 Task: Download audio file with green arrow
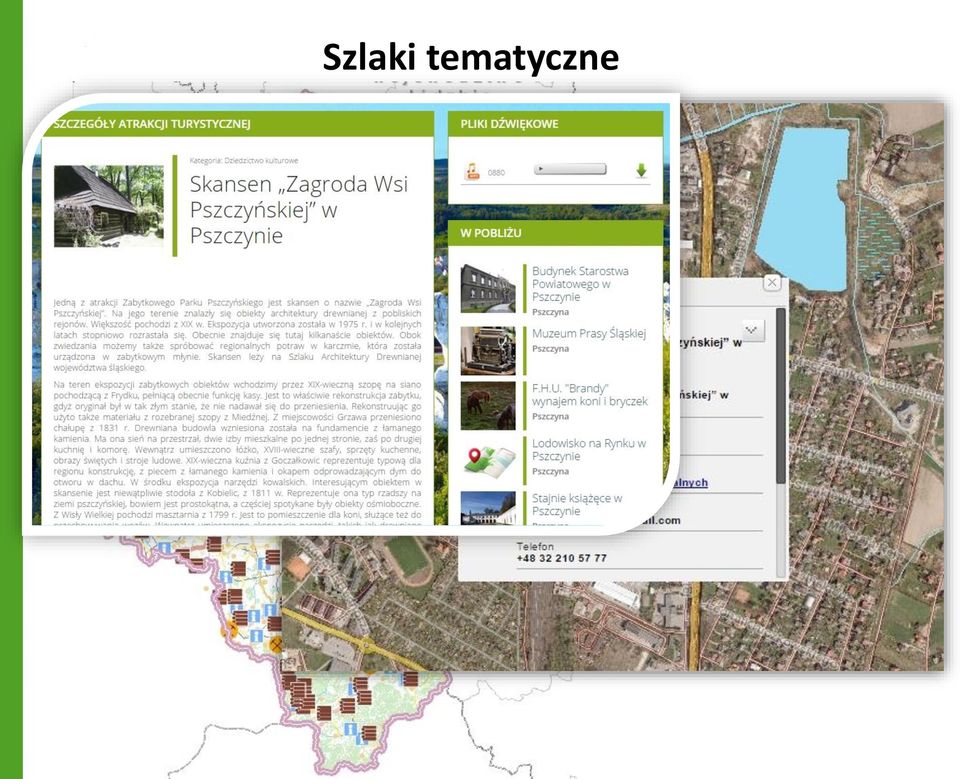pyautogui.click(x=641, y=171)
